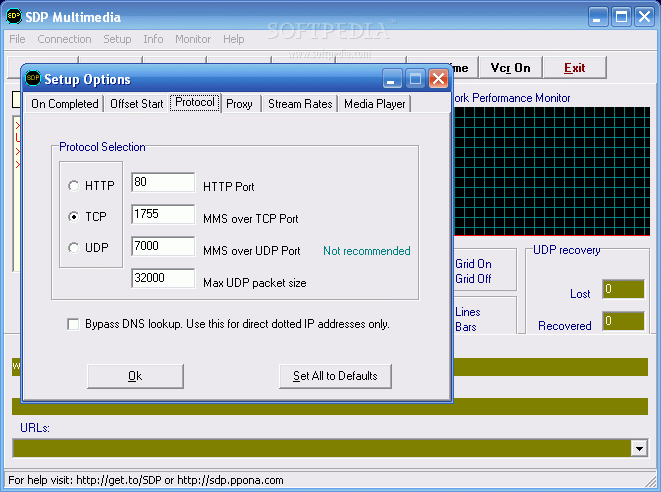The image size is (661, 492).
Task: Maximize the SDP Multimedia main window
Action: tap(621, 17)
